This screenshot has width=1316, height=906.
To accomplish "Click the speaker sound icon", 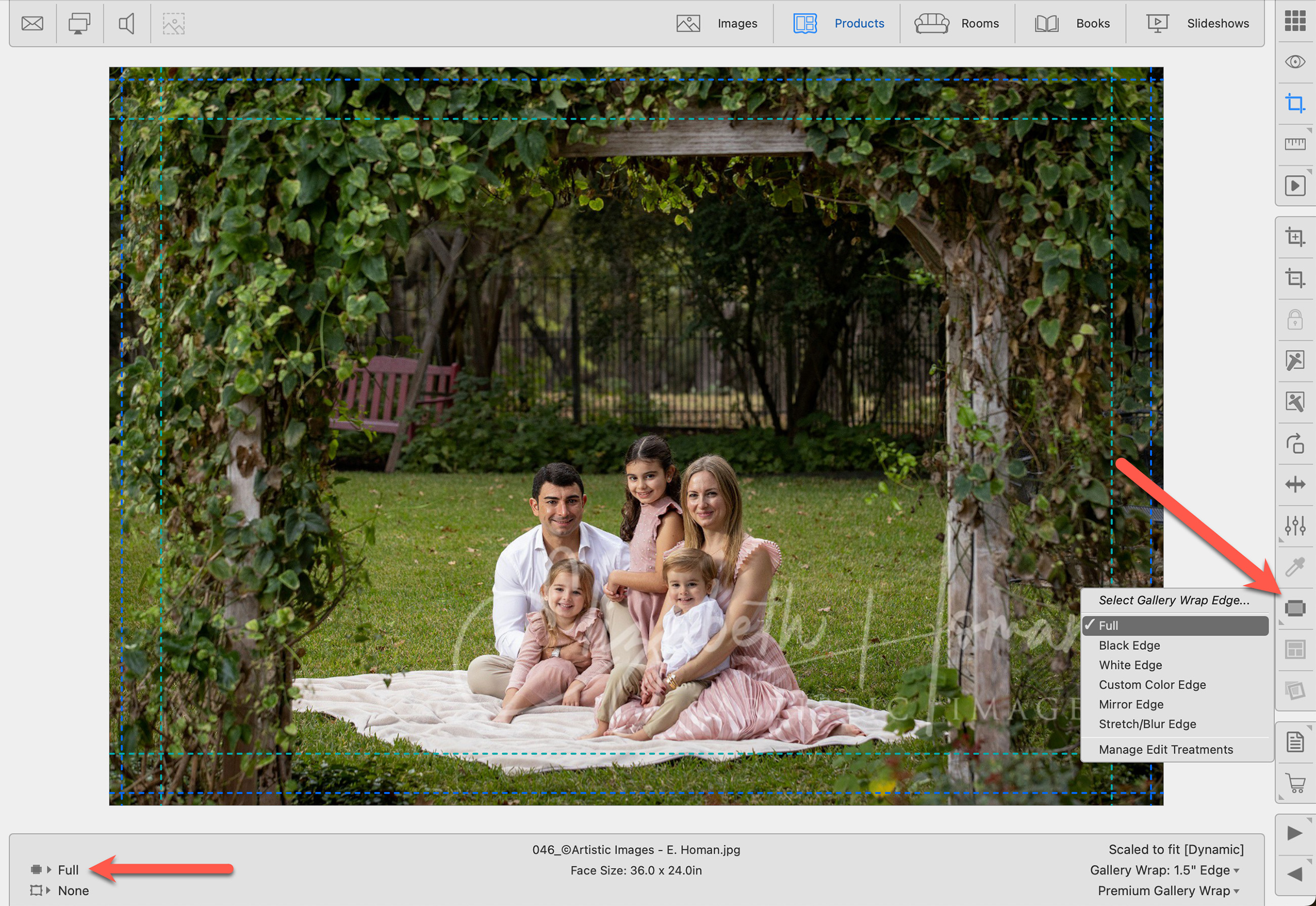I will click(x=126, y=23).
